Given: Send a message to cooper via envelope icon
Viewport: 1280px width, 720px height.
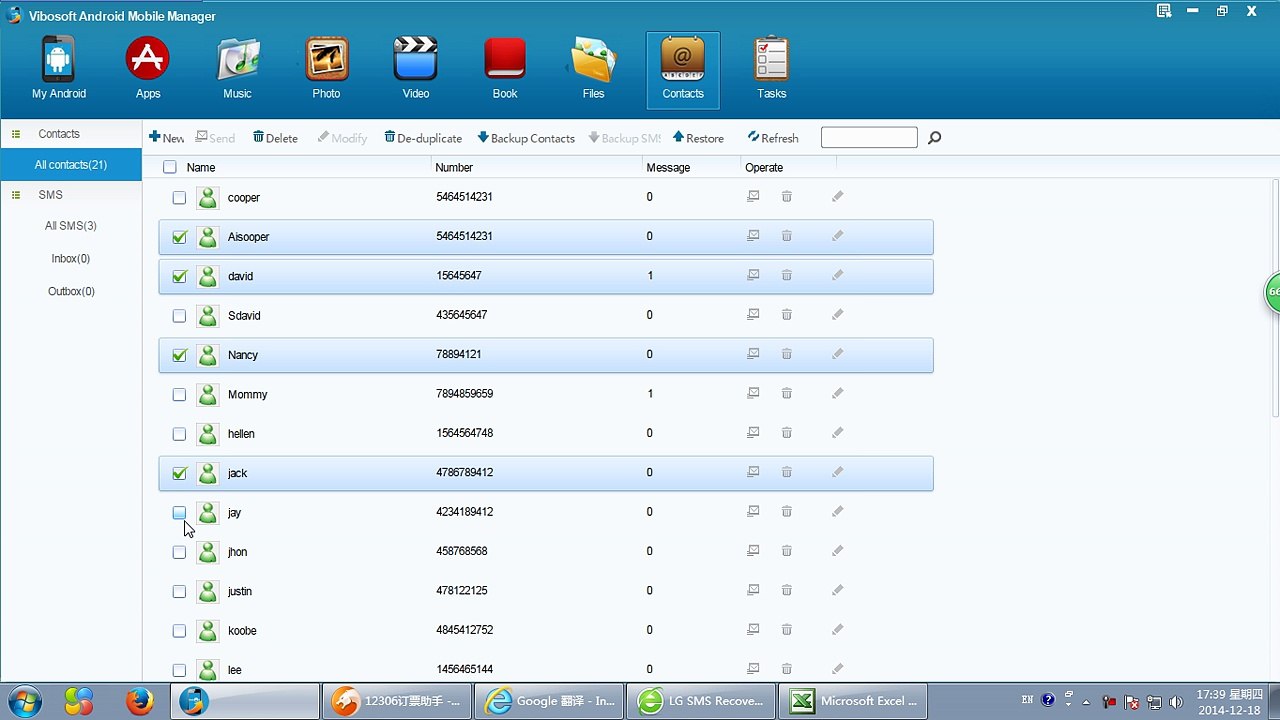Looking at the screenshot, I should tap(753, 197).
